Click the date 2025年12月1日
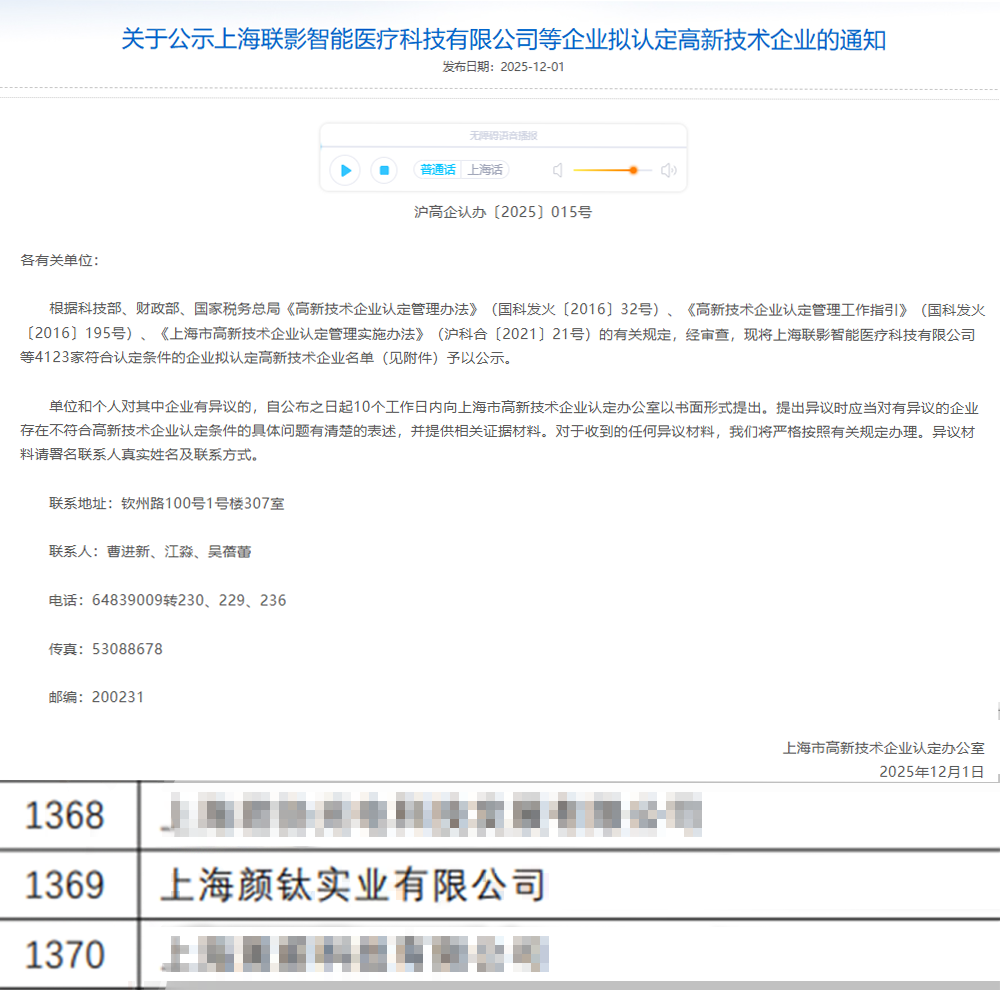 931,772
